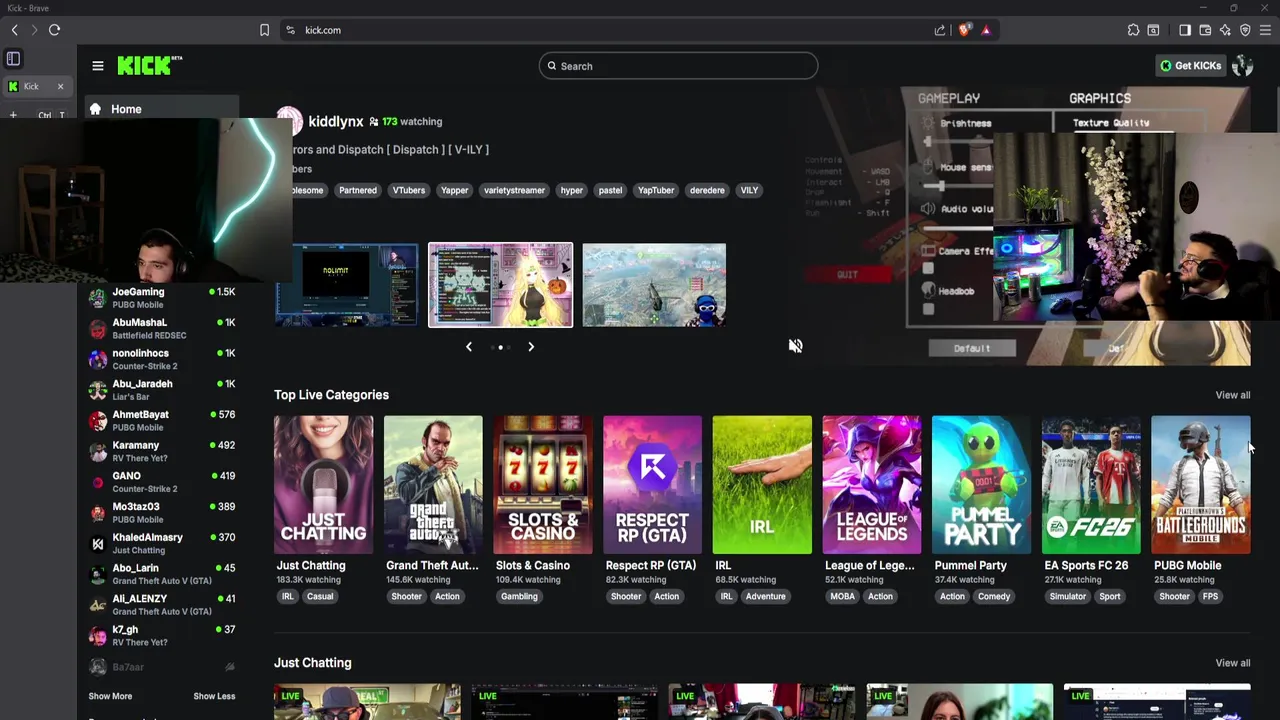
Task: Click the Partnered tag under kiddlynx
Action: tap(358, 190)
